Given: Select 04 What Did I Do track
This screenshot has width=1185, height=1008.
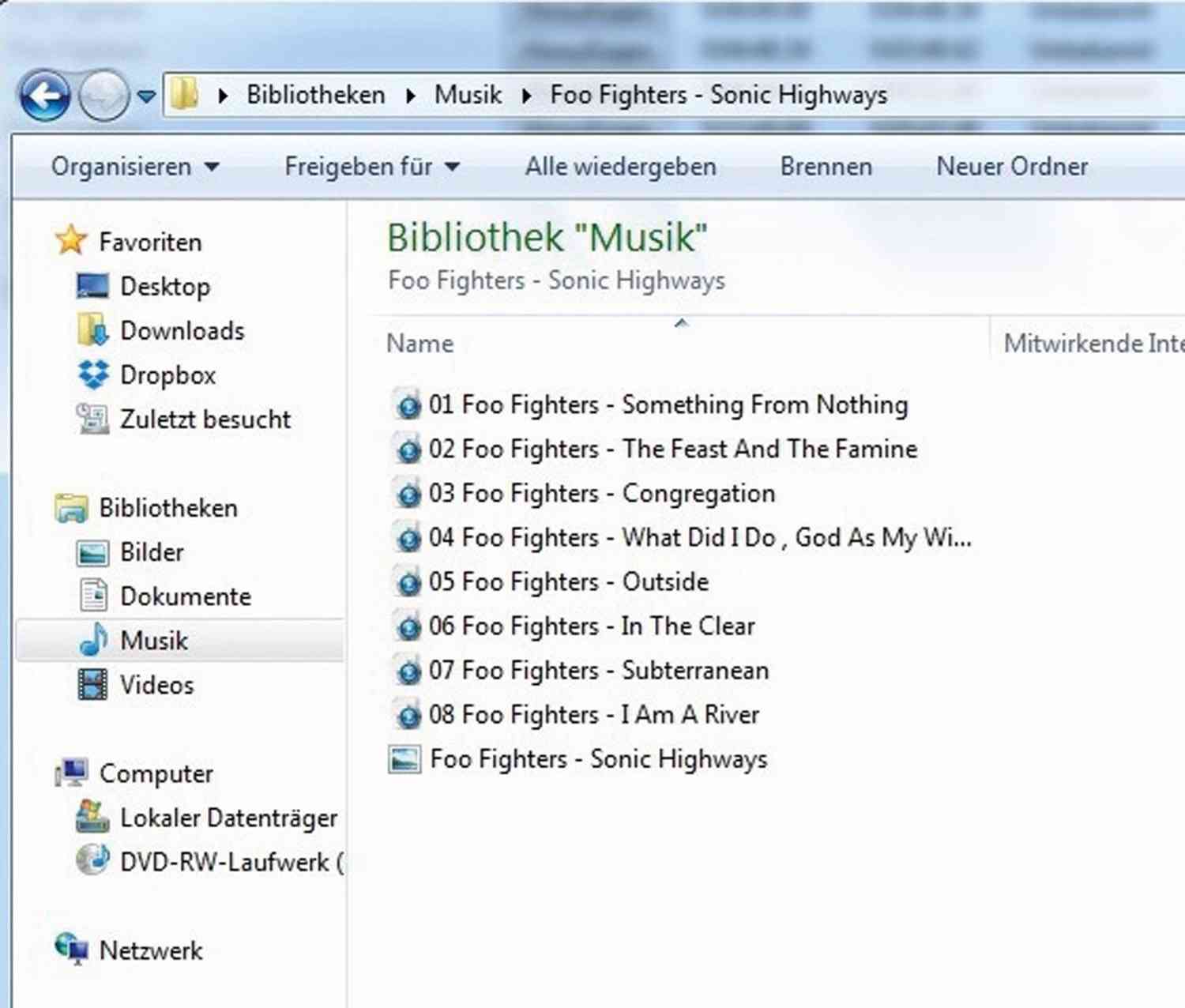Looking at the screenshot, I should (x=700, y=537).
